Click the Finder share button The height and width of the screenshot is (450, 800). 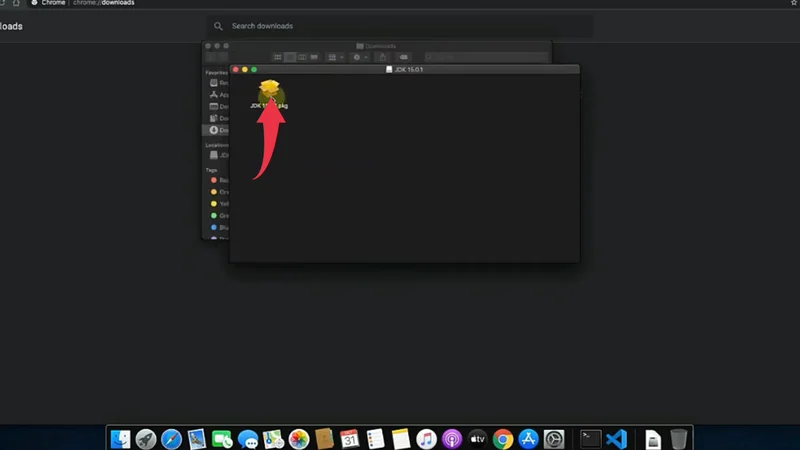(x=383, y=58)
